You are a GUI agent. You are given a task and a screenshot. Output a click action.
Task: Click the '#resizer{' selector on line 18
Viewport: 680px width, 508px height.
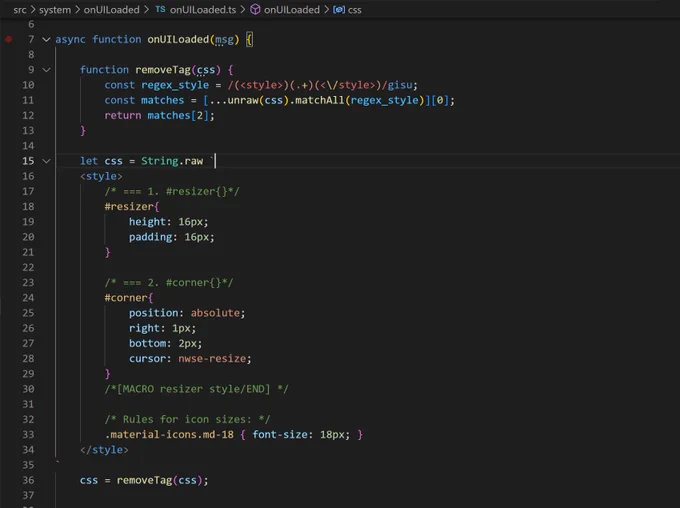pos(132,206)
